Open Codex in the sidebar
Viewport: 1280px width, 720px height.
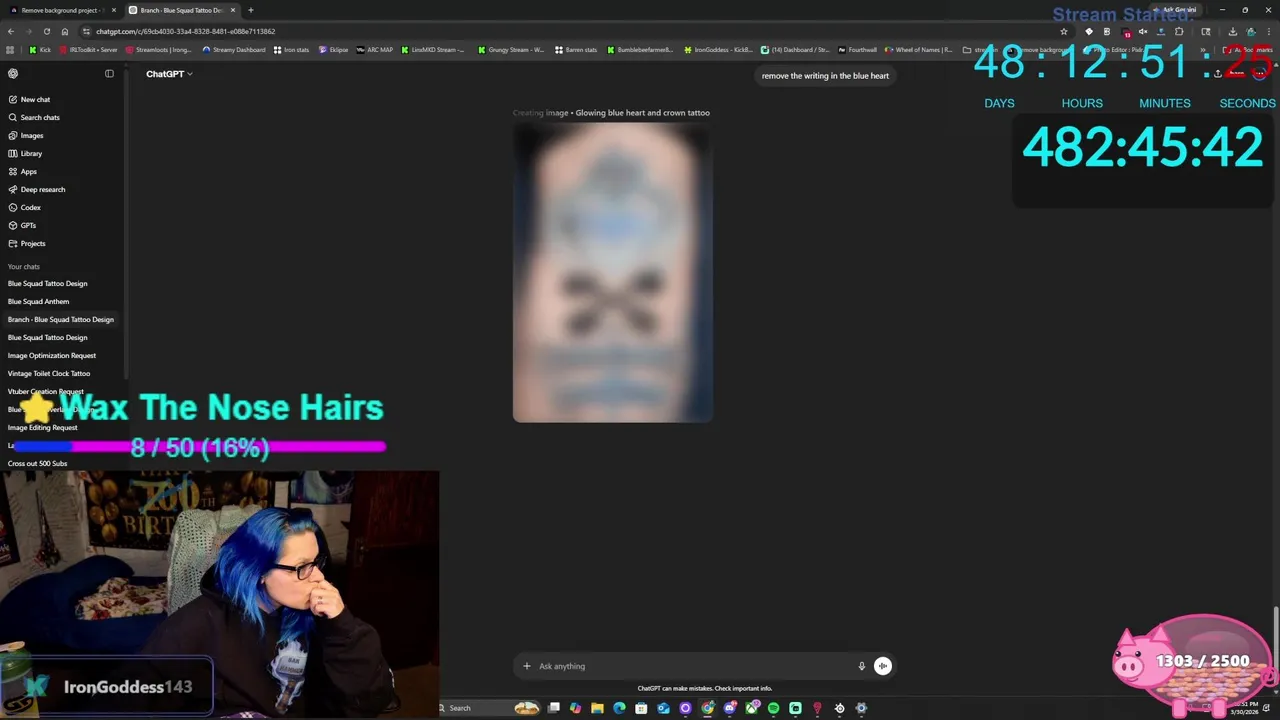point(31,207)
